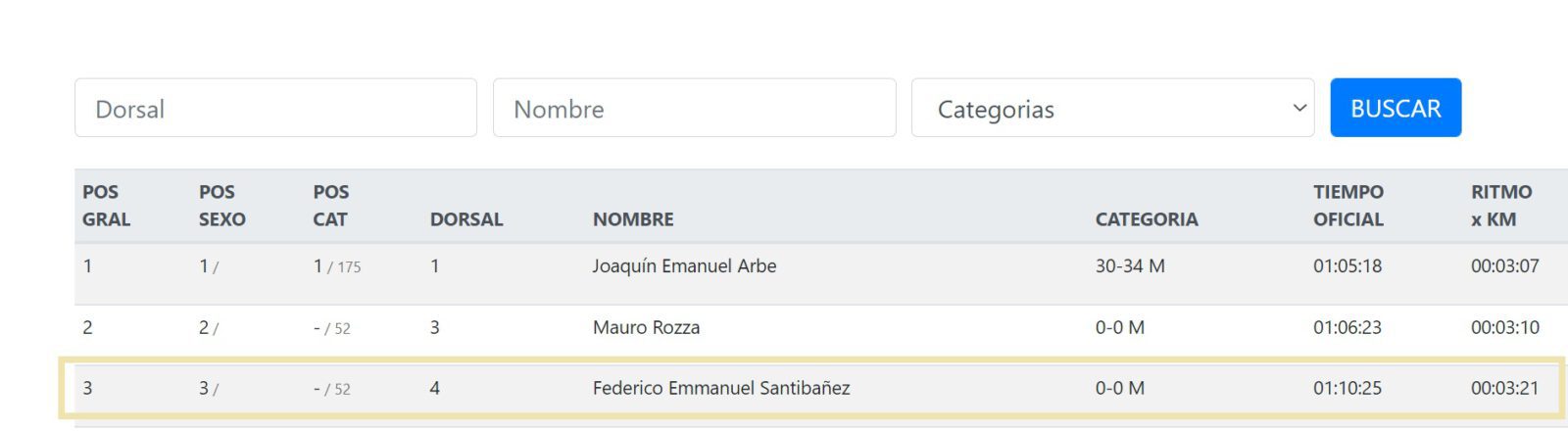Click the 01:05:18 official time cell
This screenshot has width=1568, height=431.
click(1347, 266)
